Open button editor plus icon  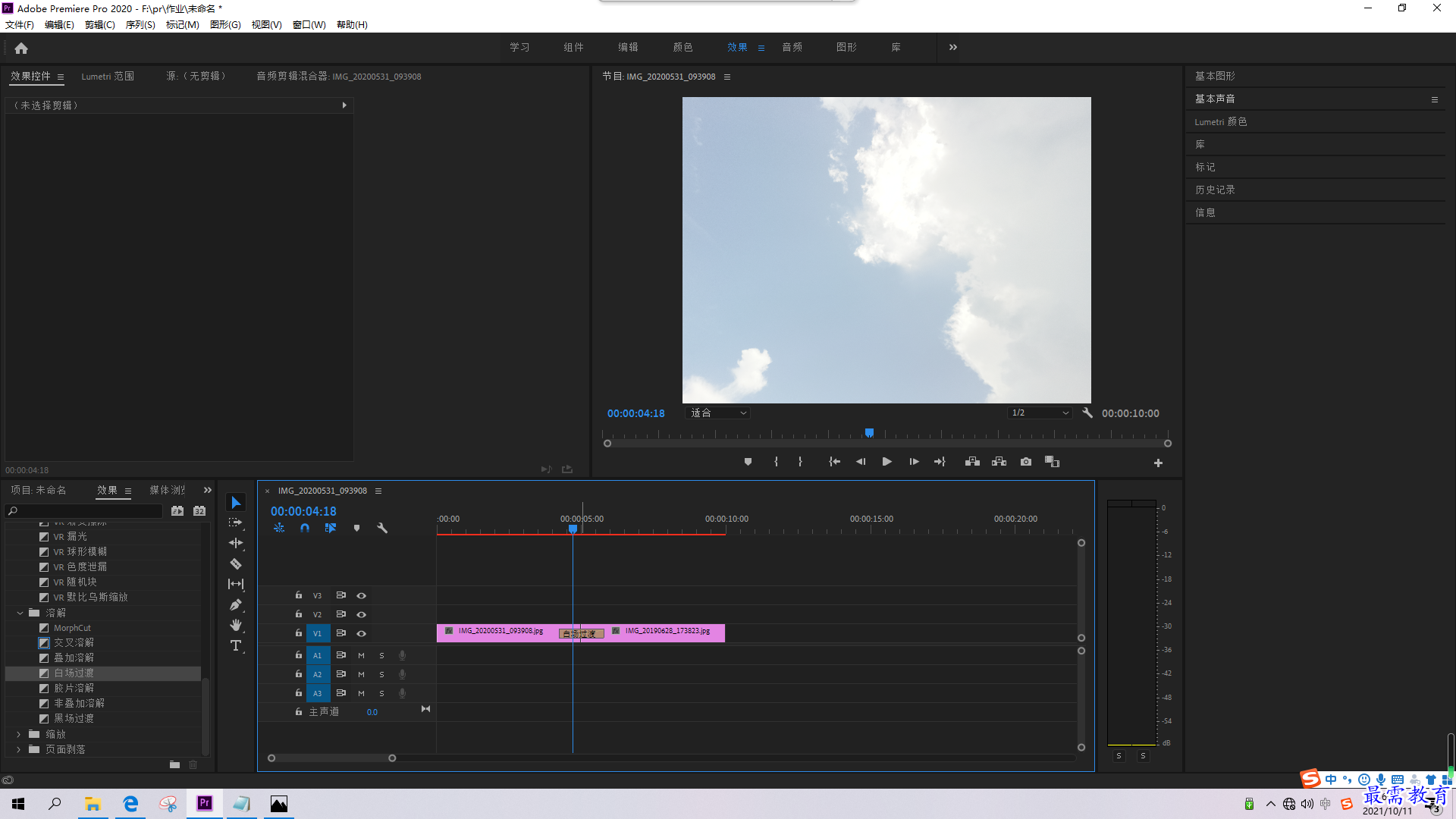1158,463
